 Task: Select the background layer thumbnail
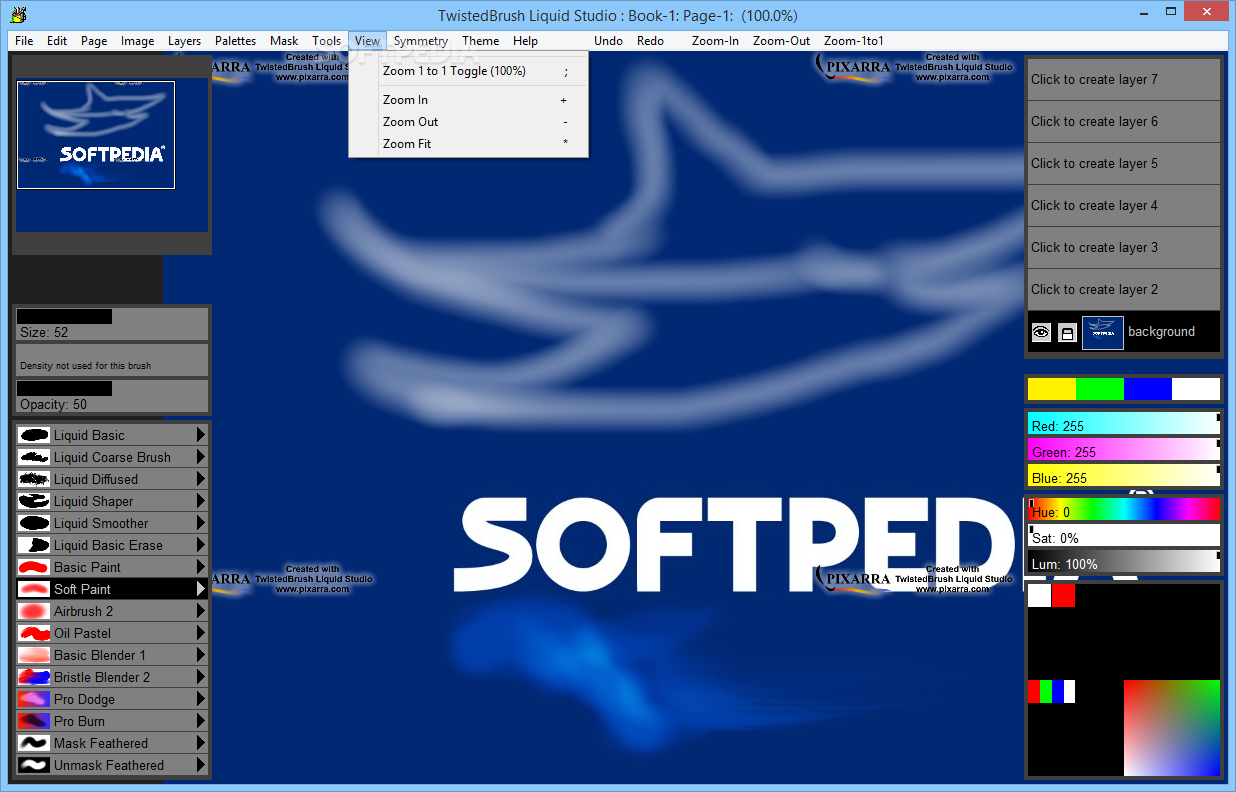pos(1103,333)
